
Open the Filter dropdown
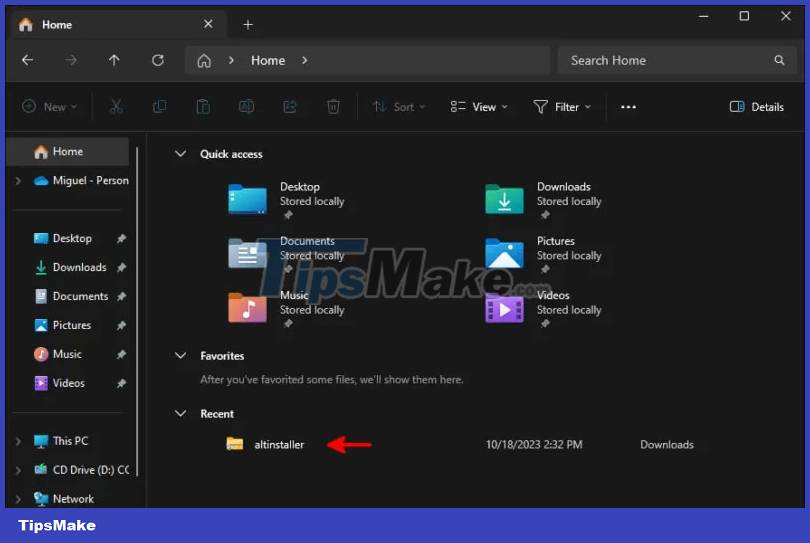coord(562,107)
